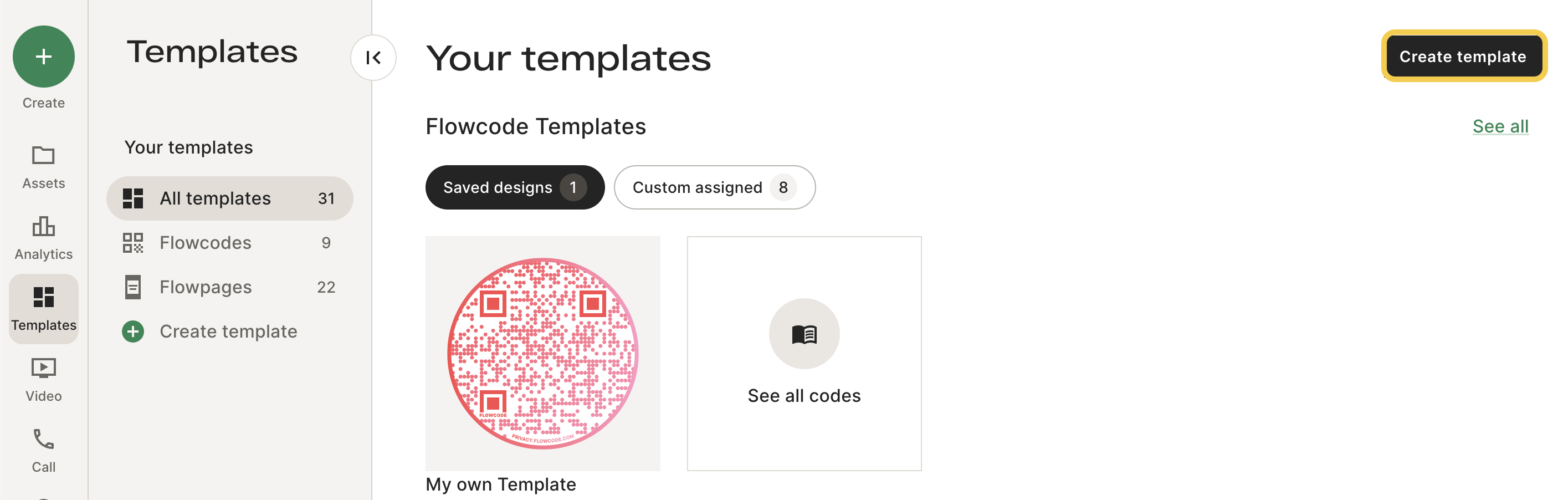Viewport: 1568px width, 500px height.
Task: Follow the See all link
Action: (x=1500, y=126)
